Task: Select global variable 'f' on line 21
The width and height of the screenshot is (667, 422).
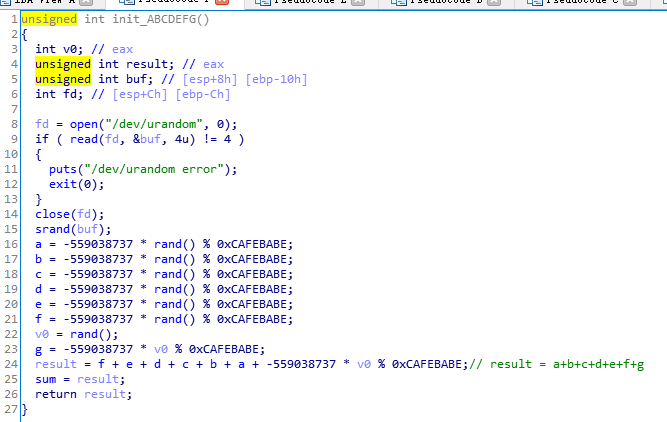Action: [38, 319]
